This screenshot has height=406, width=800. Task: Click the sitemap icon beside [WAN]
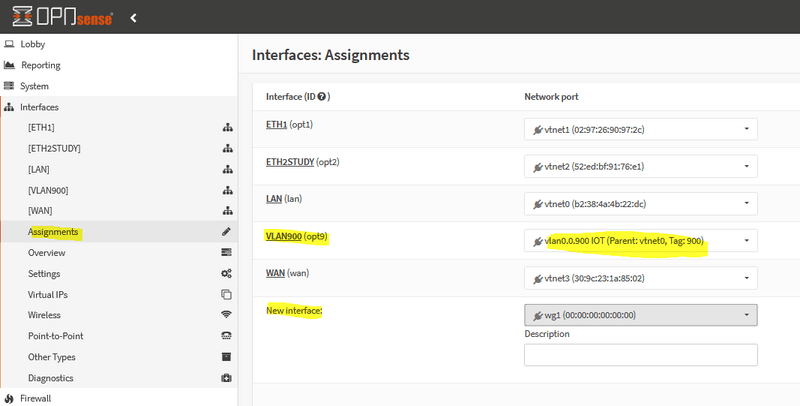point(226,211)
